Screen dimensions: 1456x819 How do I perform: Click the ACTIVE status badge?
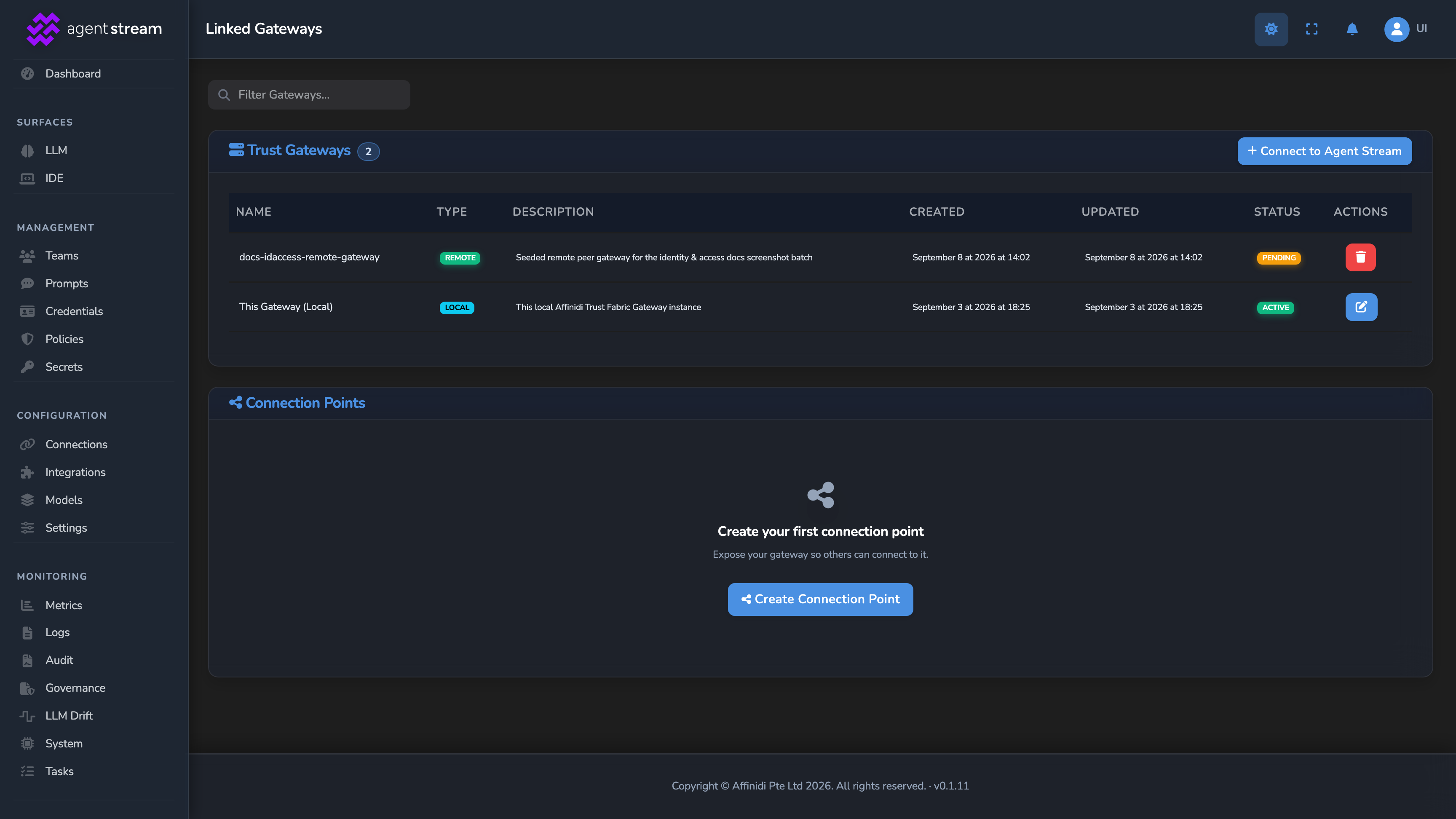[1276, 308]
